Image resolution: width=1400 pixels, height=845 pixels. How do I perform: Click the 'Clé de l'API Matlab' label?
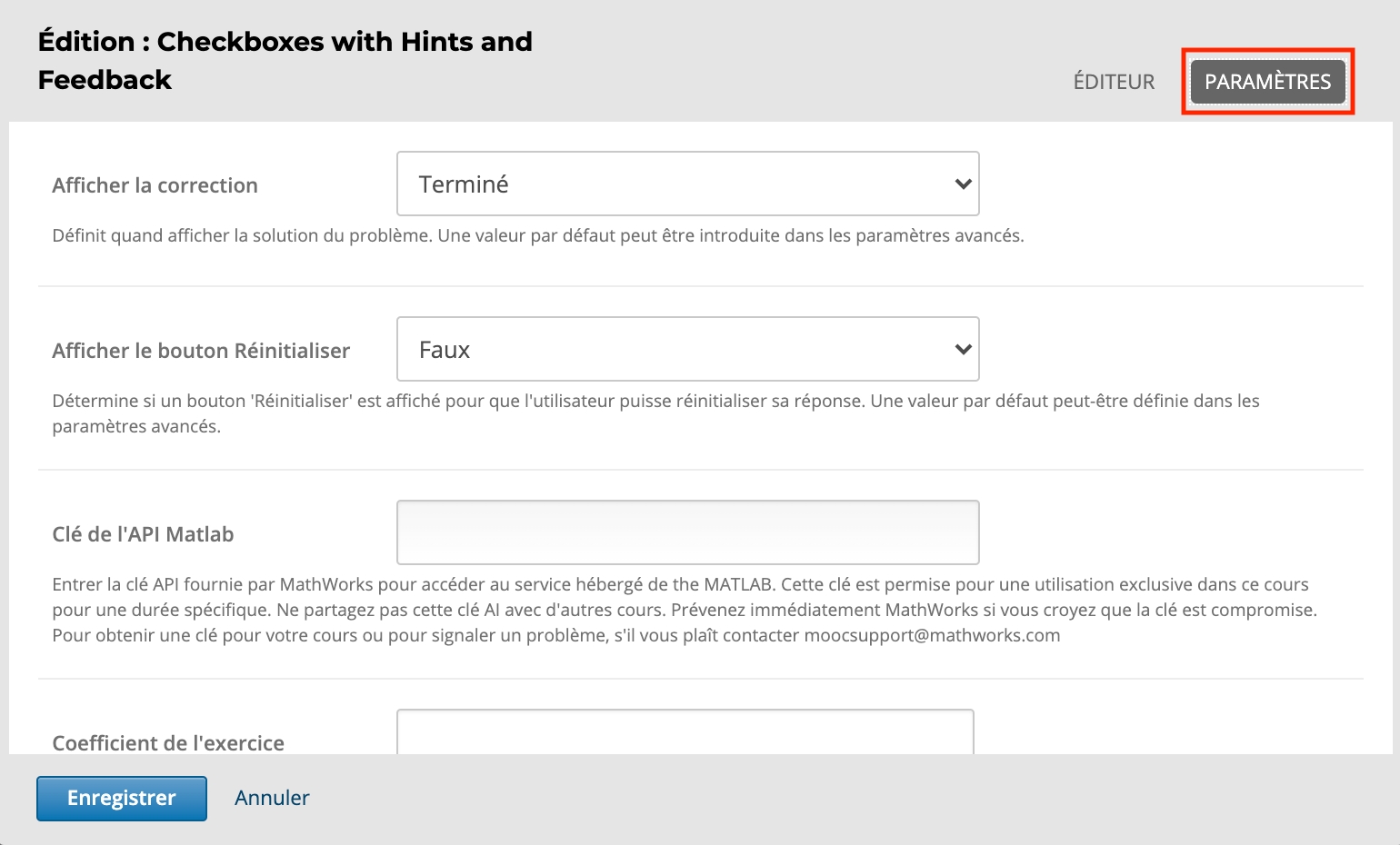(143, 534)
